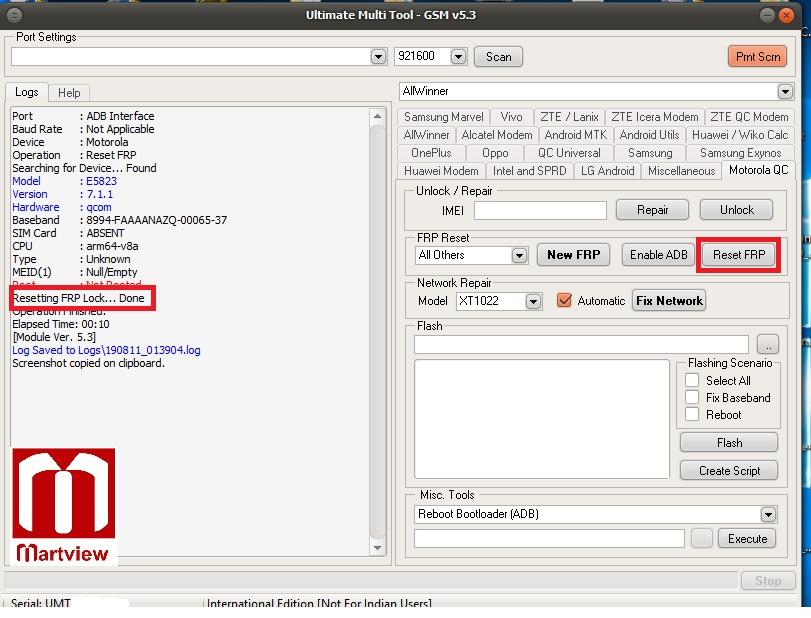Screen dimensions: 811x618
Task: Open the Huawei / Wiko Calc tab
Action: point(740,135)
